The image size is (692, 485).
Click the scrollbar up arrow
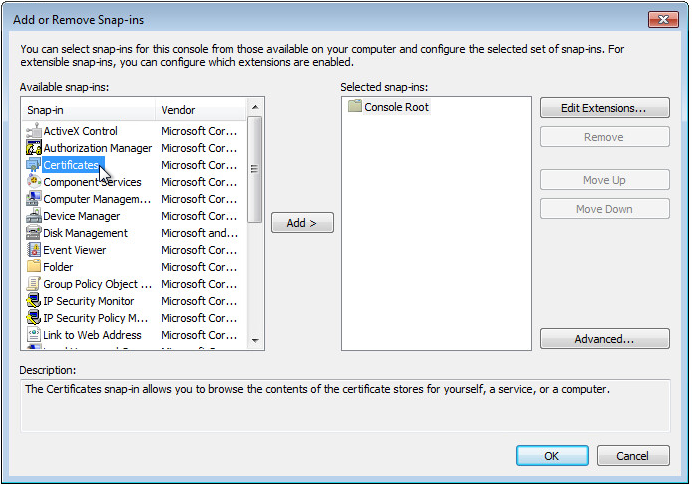click(x=255, y=107)
